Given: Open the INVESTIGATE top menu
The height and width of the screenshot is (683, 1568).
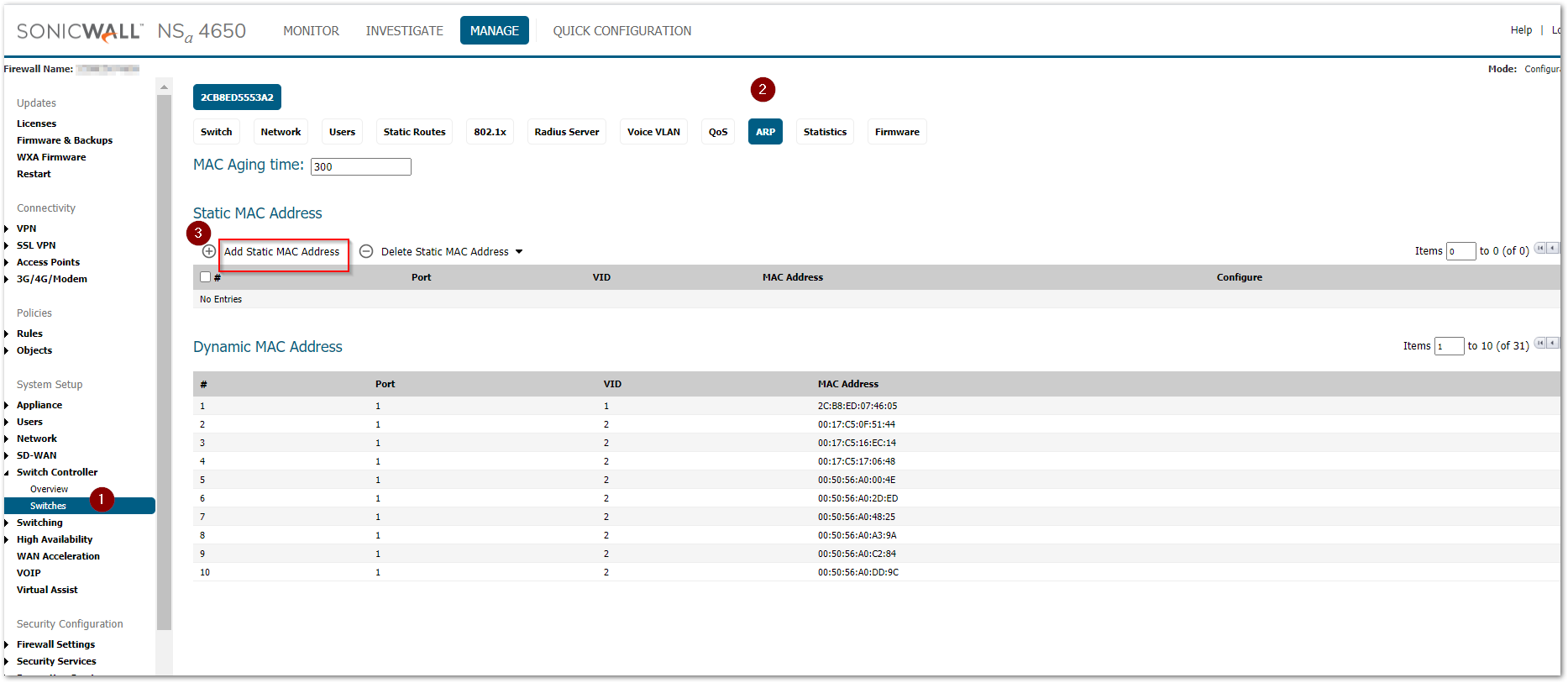Looking at the screenshot, I should pos(404,30).
